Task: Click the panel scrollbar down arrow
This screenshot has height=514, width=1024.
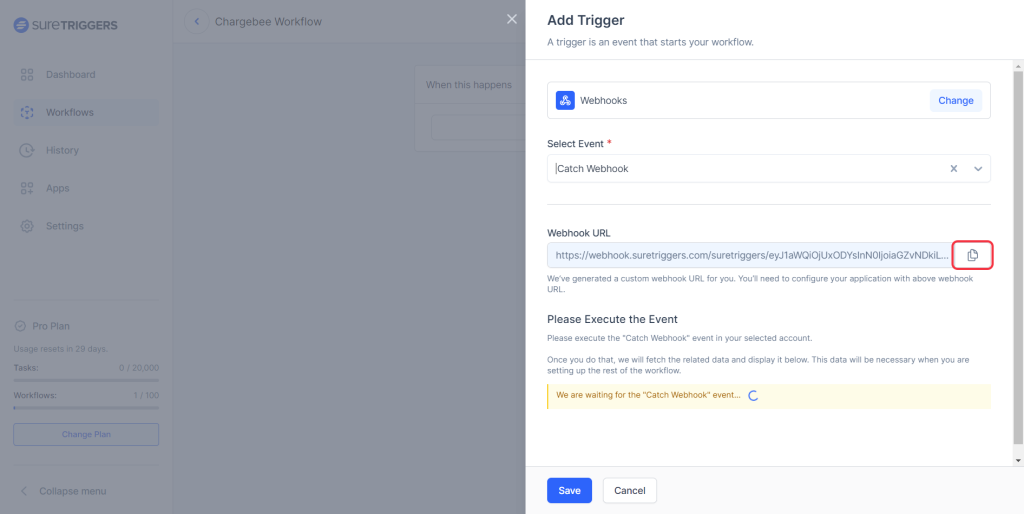Action: 1018,460
